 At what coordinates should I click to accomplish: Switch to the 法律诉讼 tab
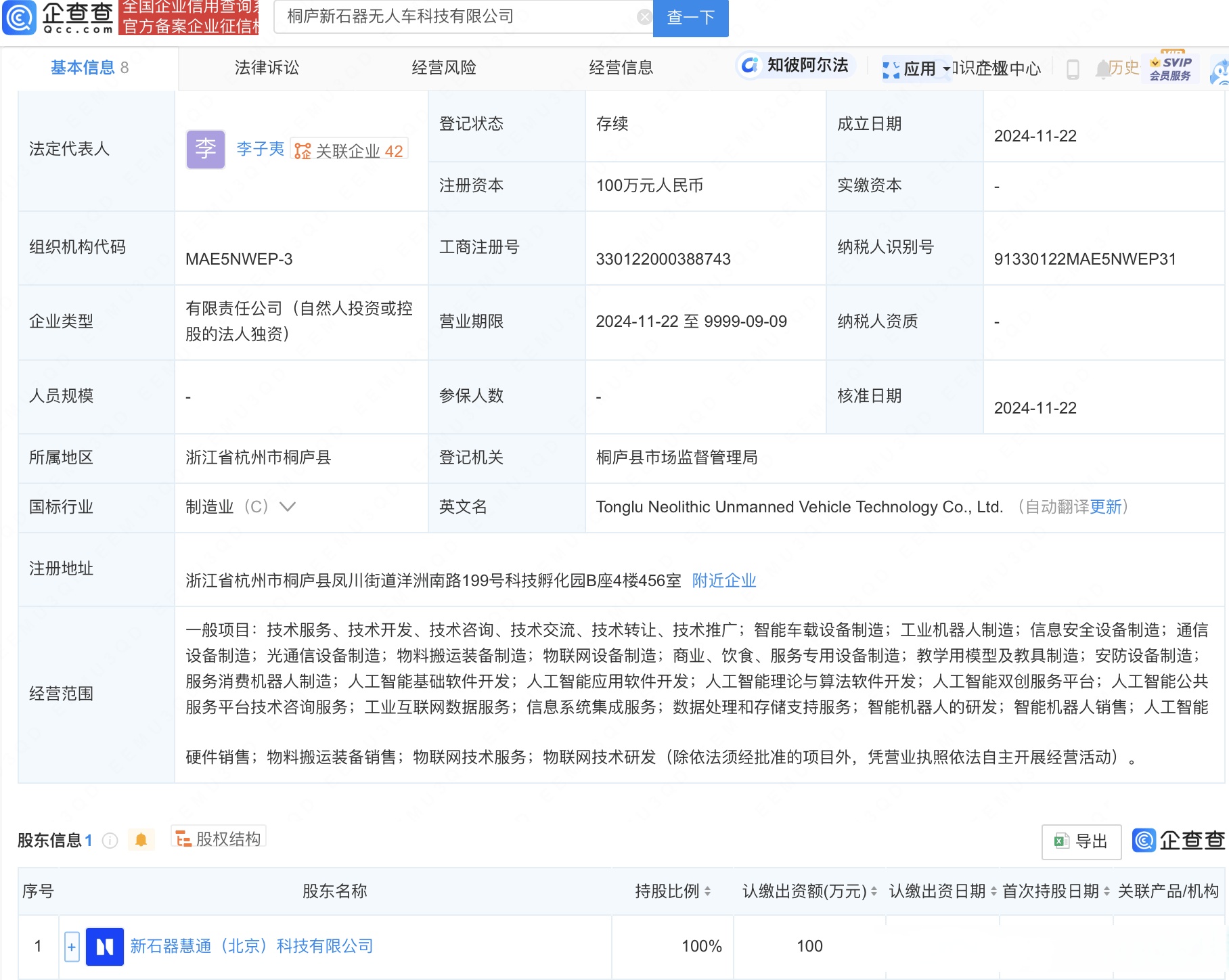tap(266, 68)
